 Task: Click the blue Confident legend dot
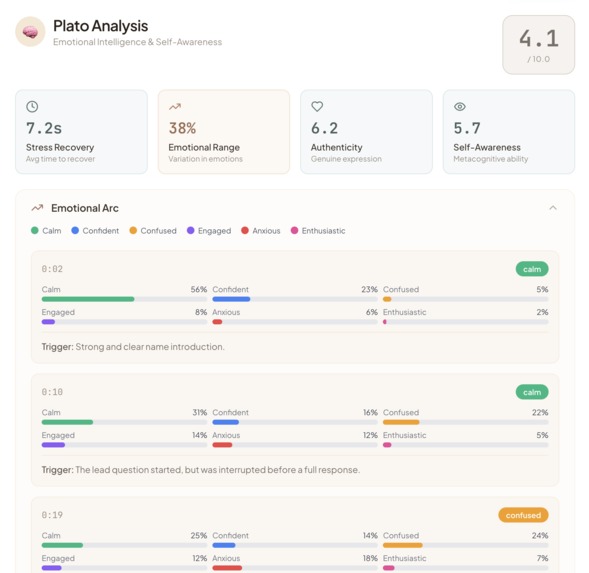75,230
